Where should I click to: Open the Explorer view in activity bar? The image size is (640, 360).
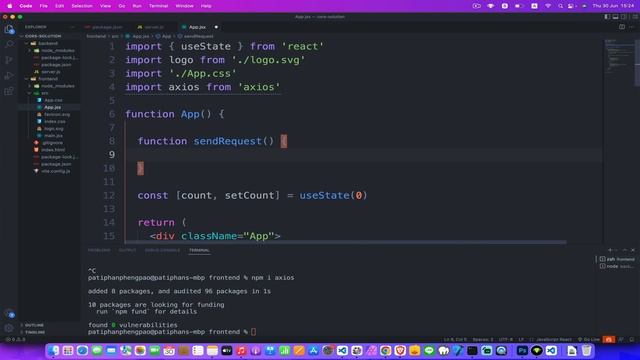click(x=9, y=29)
